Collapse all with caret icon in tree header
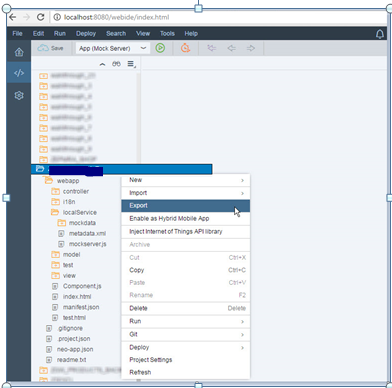This screenshot has height=388, width=392. coord(102,64)
